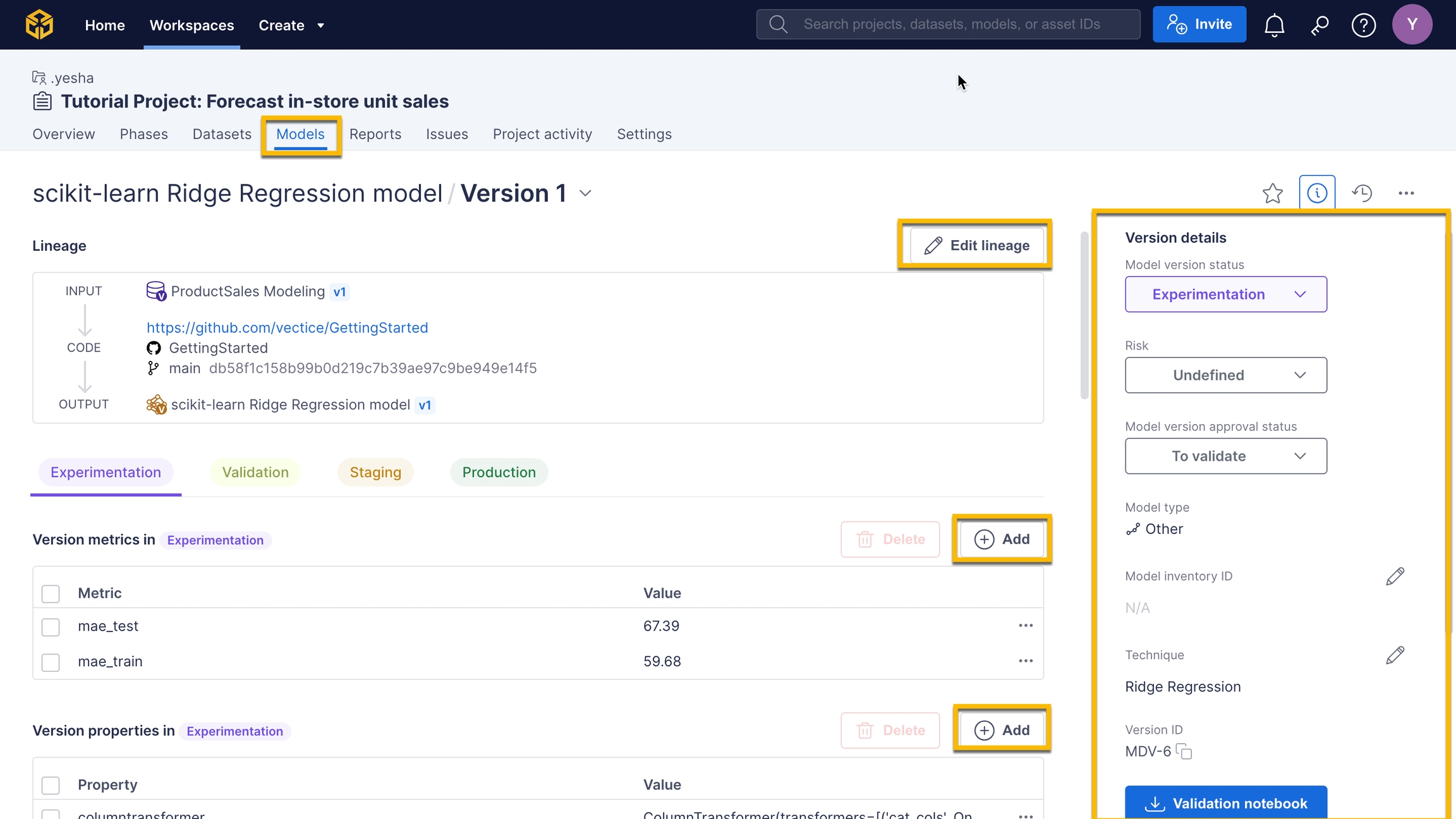Check the mae_train metric checkbox

(51, 662)
